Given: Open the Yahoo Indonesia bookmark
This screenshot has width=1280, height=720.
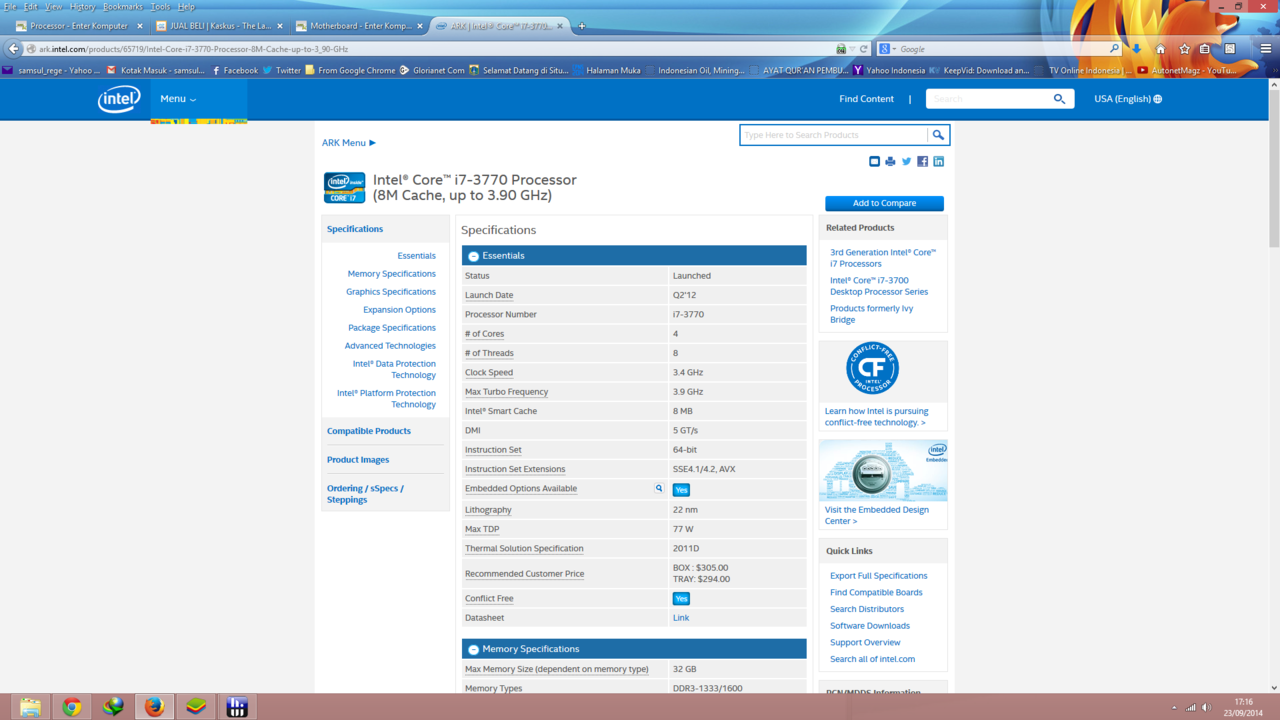Looking at the screenshot, I should click(889, 71).
